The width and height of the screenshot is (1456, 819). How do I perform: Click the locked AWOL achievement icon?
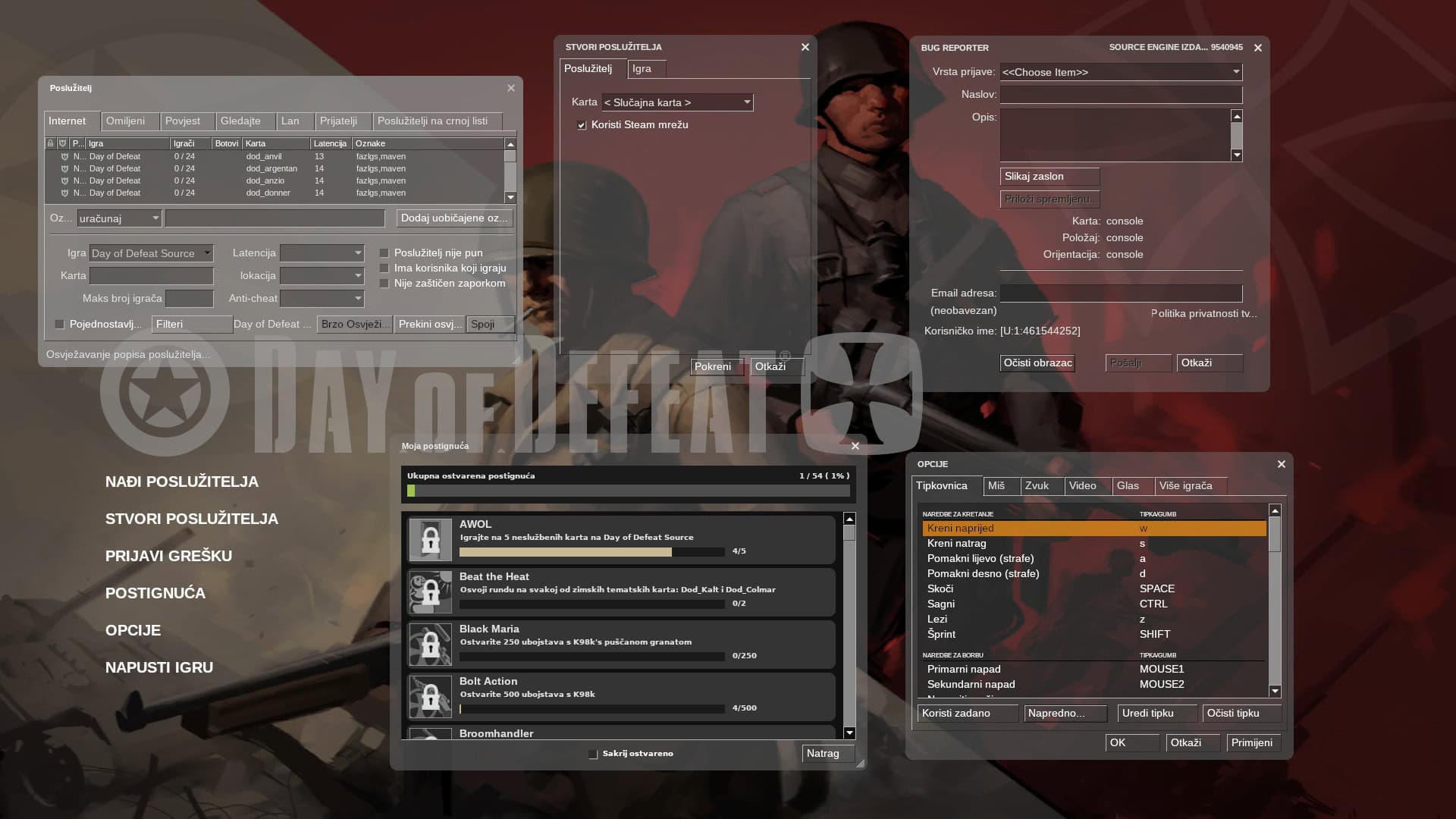pyautogui.click(x=430, y=539)
